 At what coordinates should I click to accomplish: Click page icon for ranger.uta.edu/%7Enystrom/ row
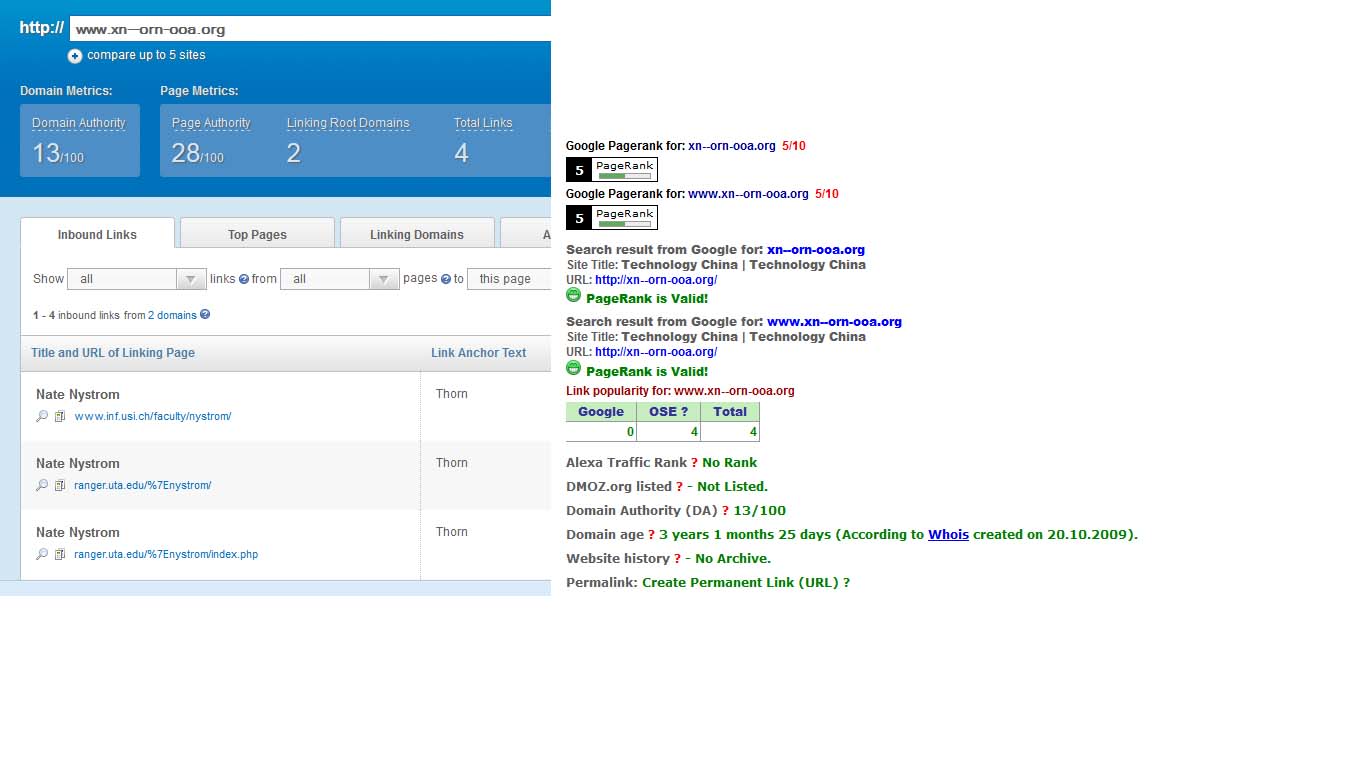(60, 485)
